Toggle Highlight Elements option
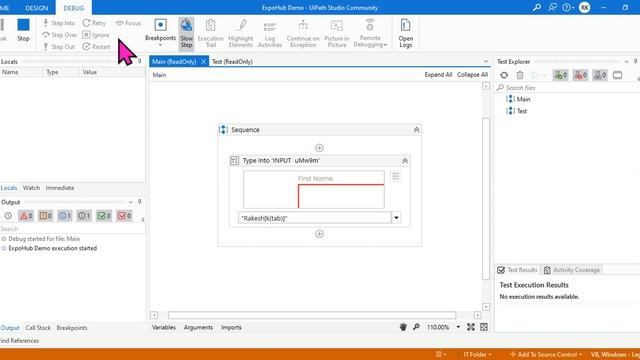640x360 pixels. [241, 33]
